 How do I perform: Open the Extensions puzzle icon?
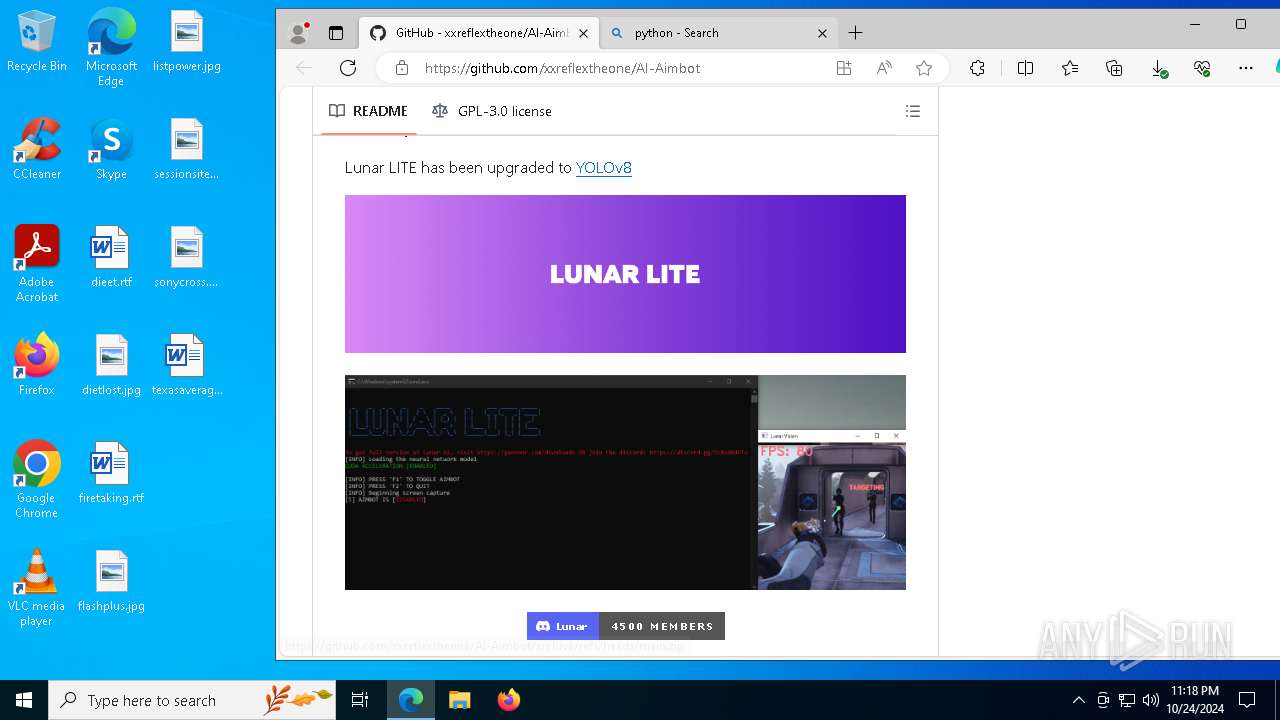pos(977,68)
